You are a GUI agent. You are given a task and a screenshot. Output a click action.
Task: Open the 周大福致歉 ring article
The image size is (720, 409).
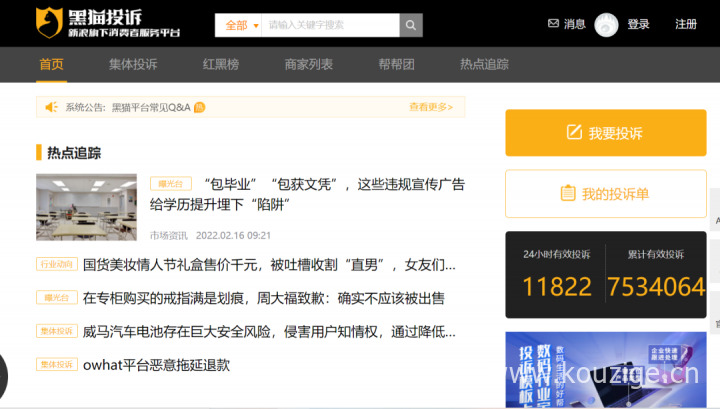pos(264,298)
